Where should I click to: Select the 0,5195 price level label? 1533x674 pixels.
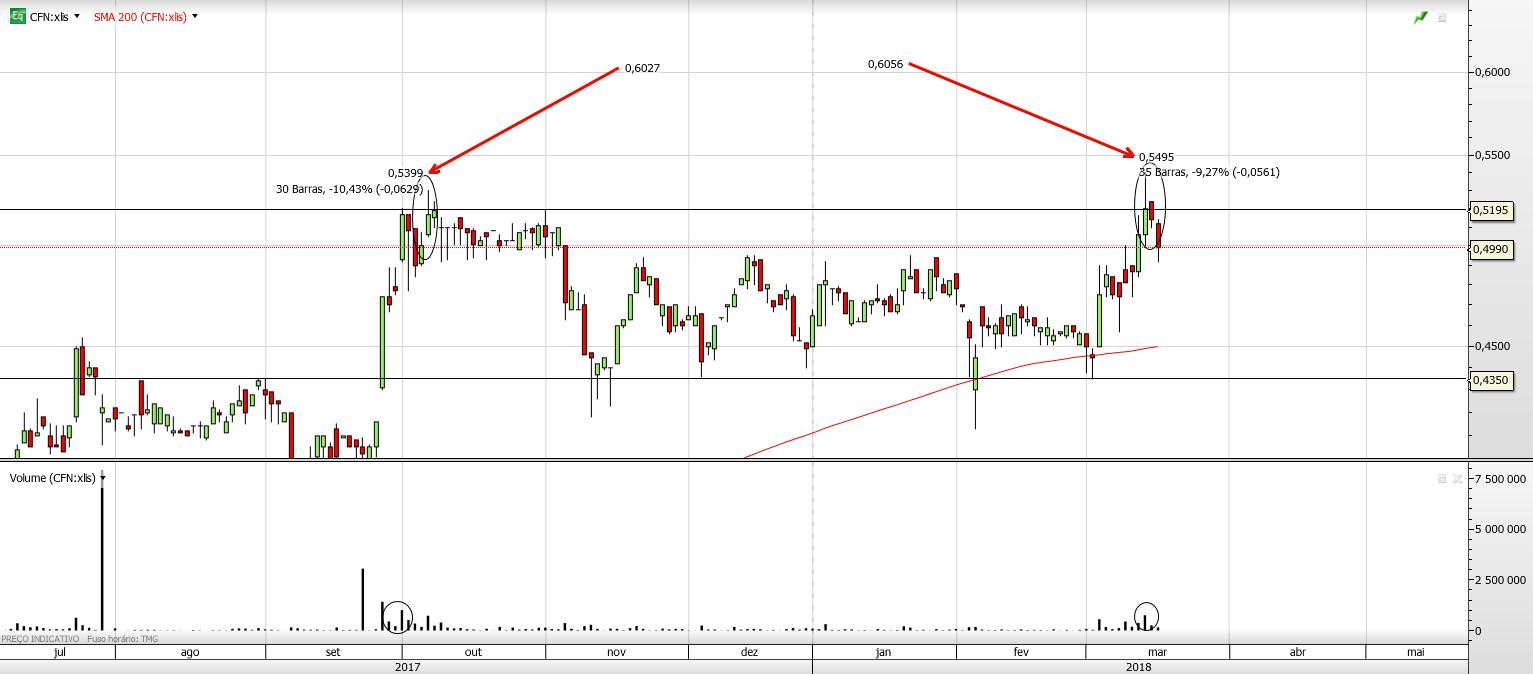pyautogui.click(x=1490, y=210)
